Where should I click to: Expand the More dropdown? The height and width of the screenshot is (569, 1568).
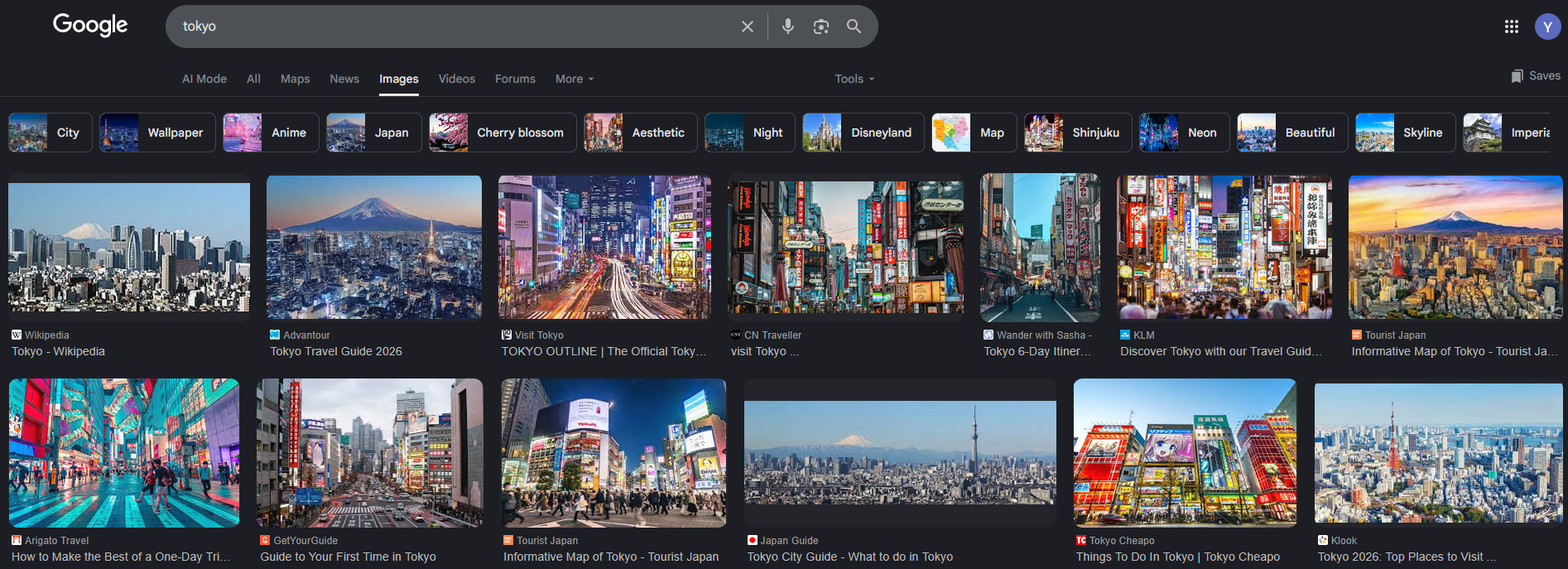575,79
